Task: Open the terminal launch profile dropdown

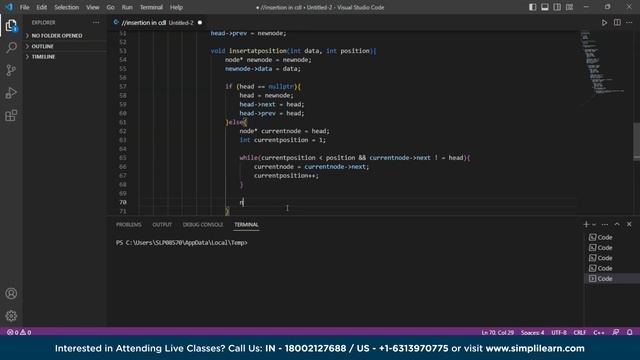Action: click(x=594, y=224)
